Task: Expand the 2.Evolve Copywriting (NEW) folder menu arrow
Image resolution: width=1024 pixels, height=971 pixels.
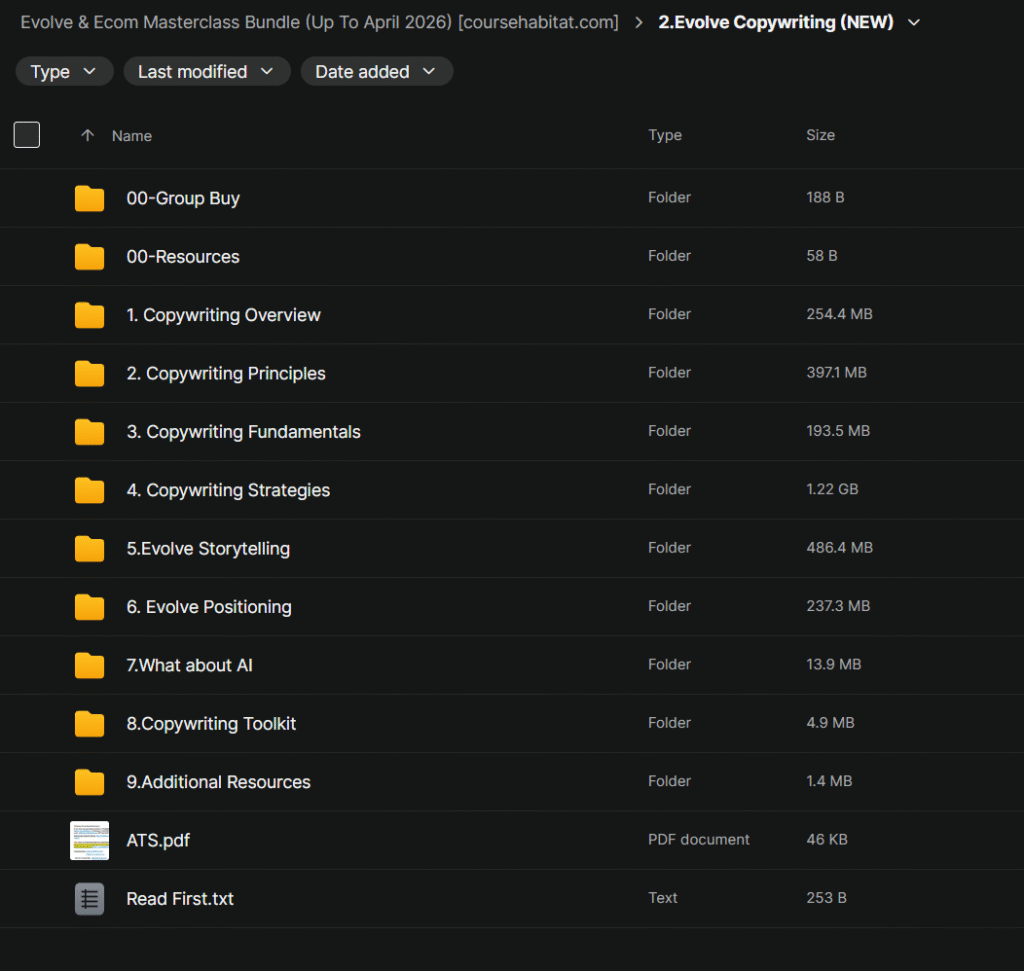Action: 913,23
